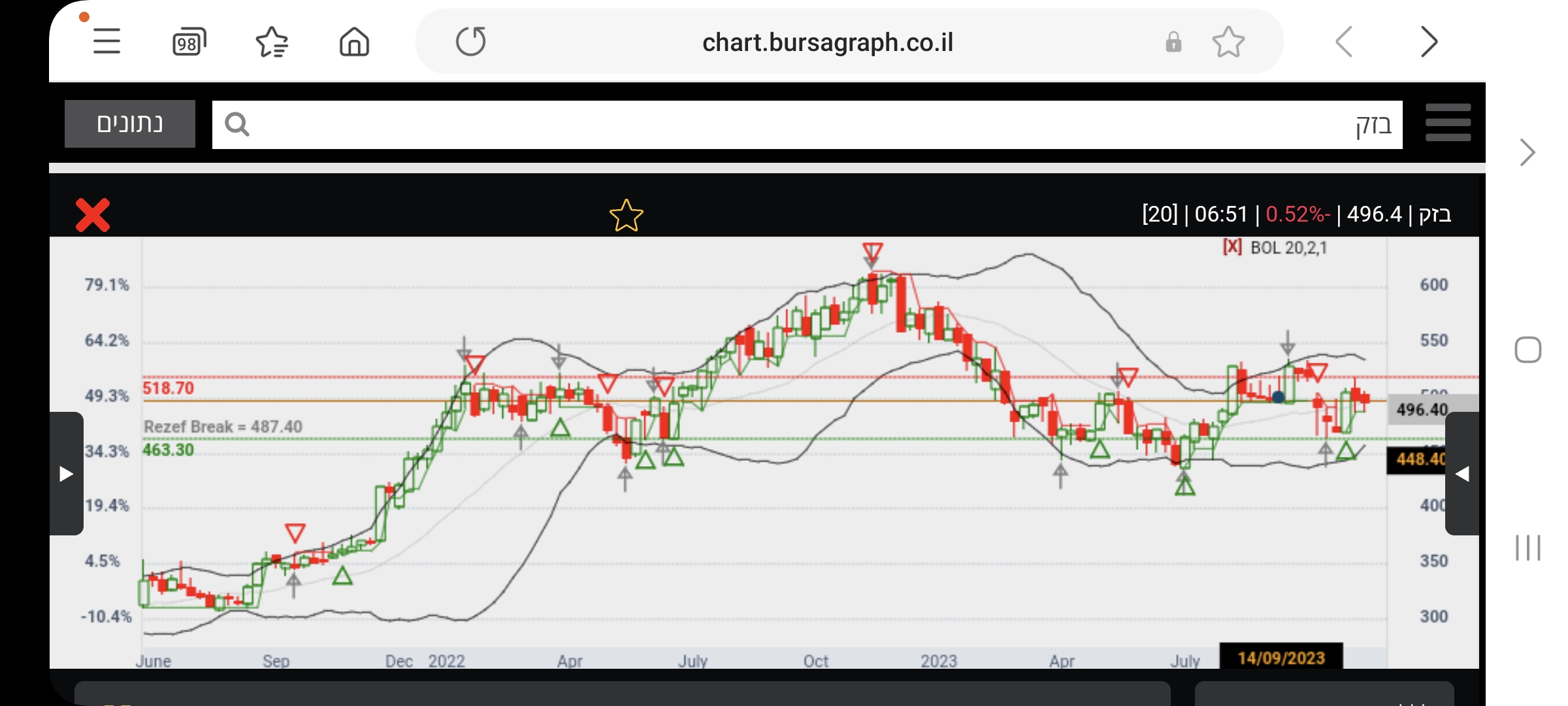Image resolution: width=1568 pixels, height=706 pixels.
Task: Open the browser bookmarks list
Action: tap(272, 42)
